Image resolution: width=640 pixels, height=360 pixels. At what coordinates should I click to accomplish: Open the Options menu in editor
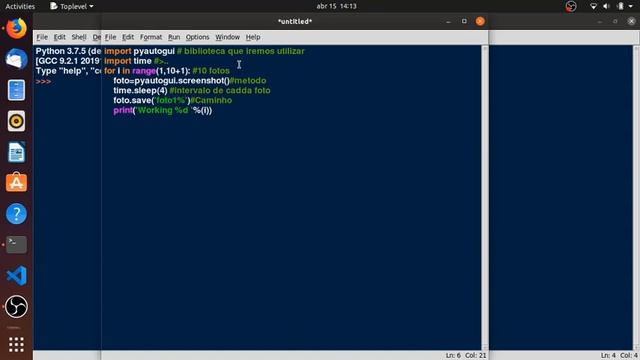(x=198, y=37)
